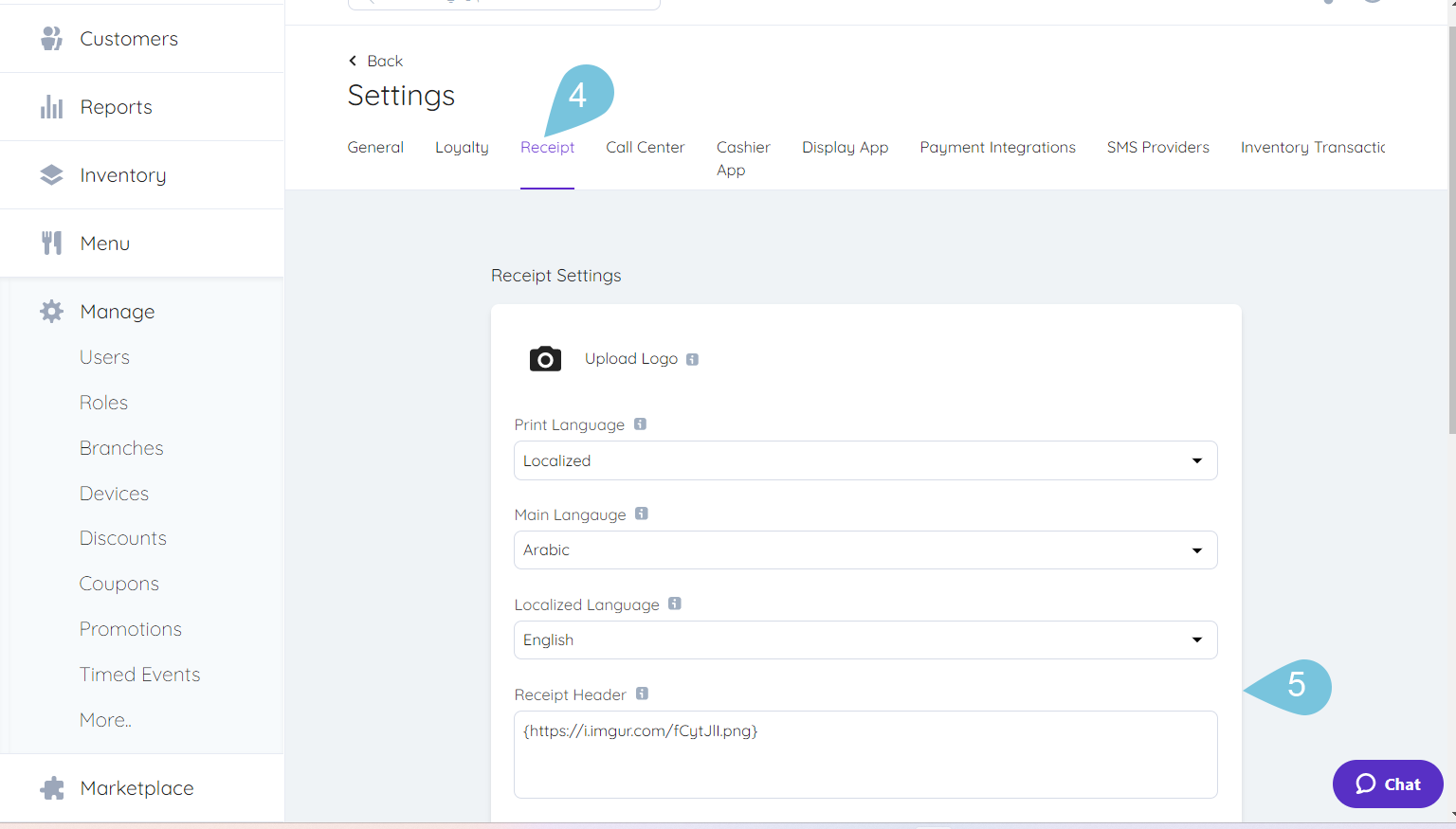This screenshot has width=1456, height=829.
Task: Click the Back link
Action: [376, 61]
